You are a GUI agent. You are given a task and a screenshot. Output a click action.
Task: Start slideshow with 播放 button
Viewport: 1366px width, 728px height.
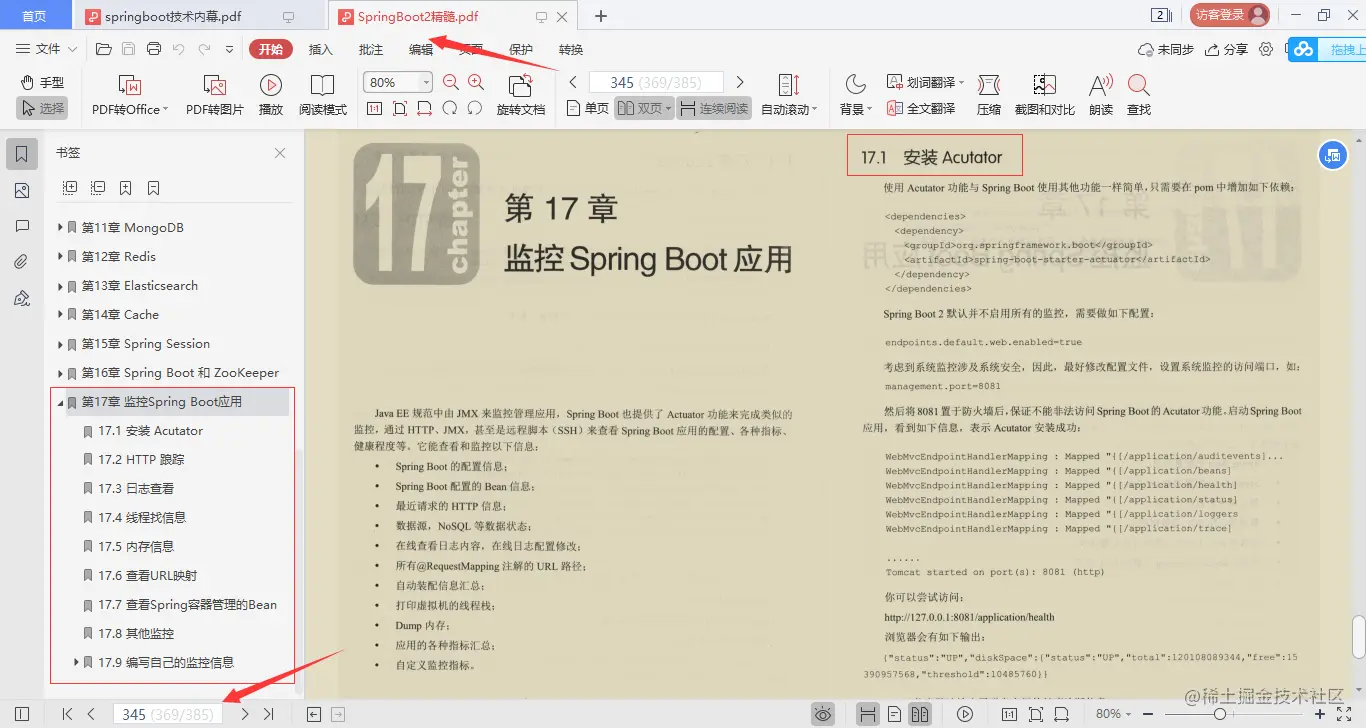point(270,96)
